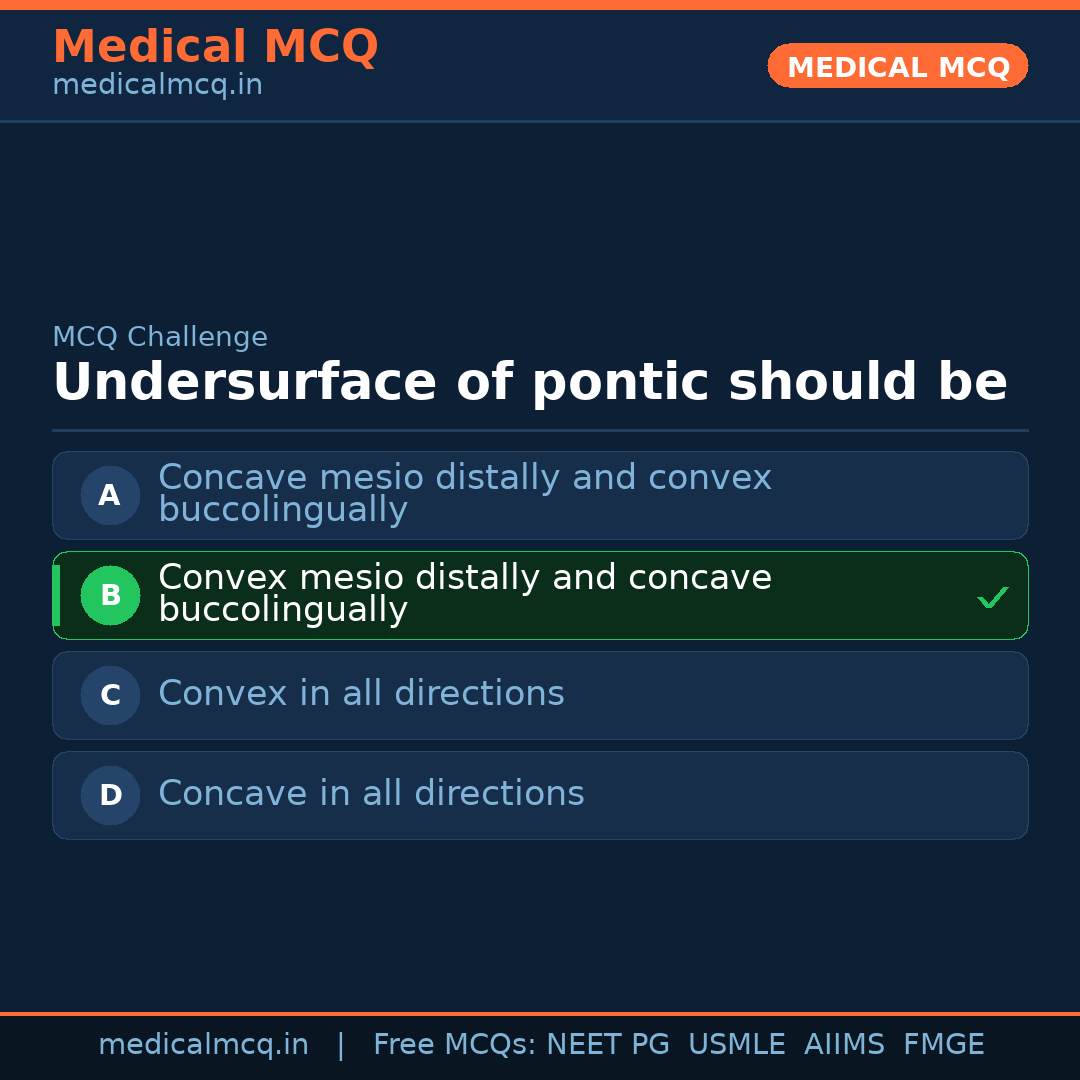Click the green checkmark on option B
Image resolution: width=1080 pixels, height=1080 pixels.
992,598
